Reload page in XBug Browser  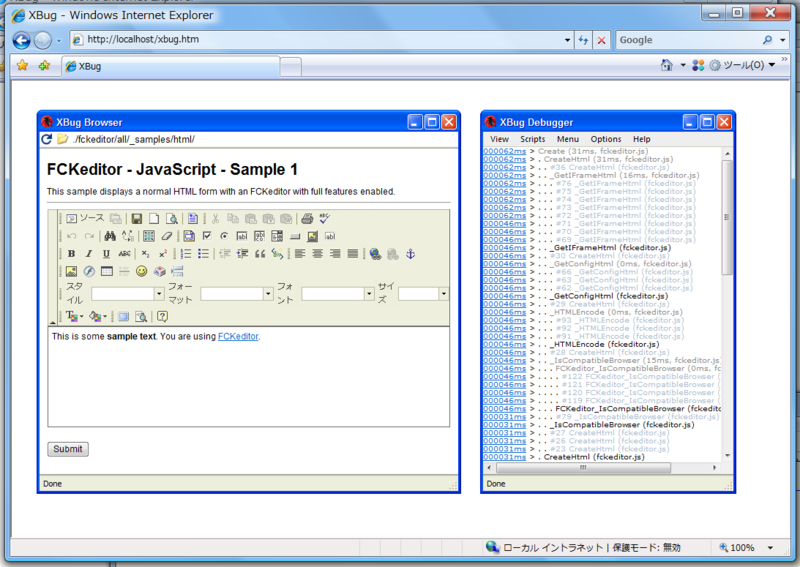[x=46, y=139]
